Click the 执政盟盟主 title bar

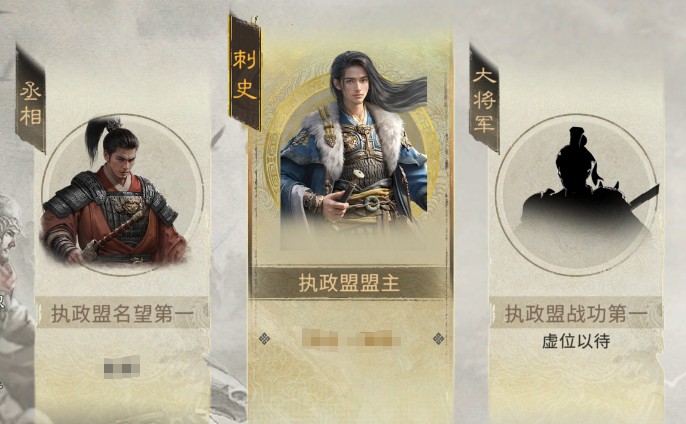(x=349, y=283)
